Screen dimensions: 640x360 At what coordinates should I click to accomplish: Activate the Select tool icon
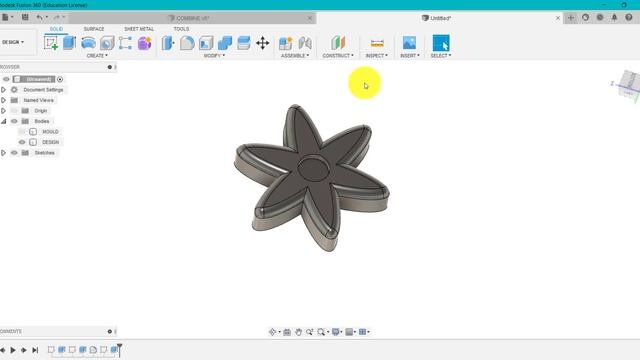click(441, 43)
